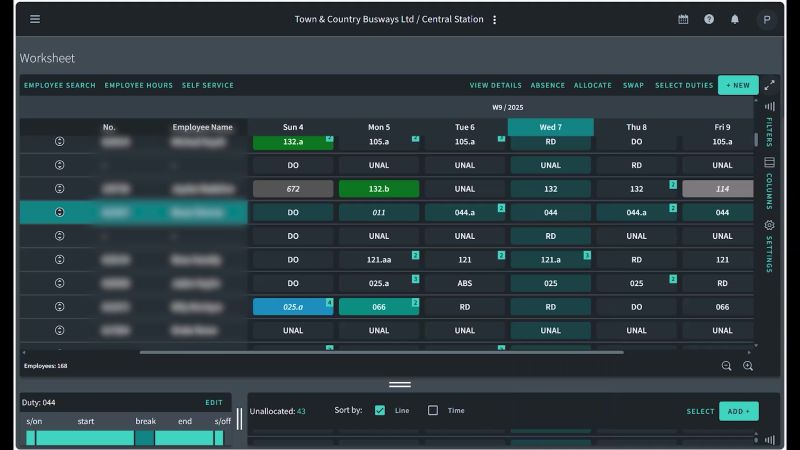The width and height of the screenshot is (800, 450).
Task: Zoom out the worksheet grid
Action: coord(727,366)
